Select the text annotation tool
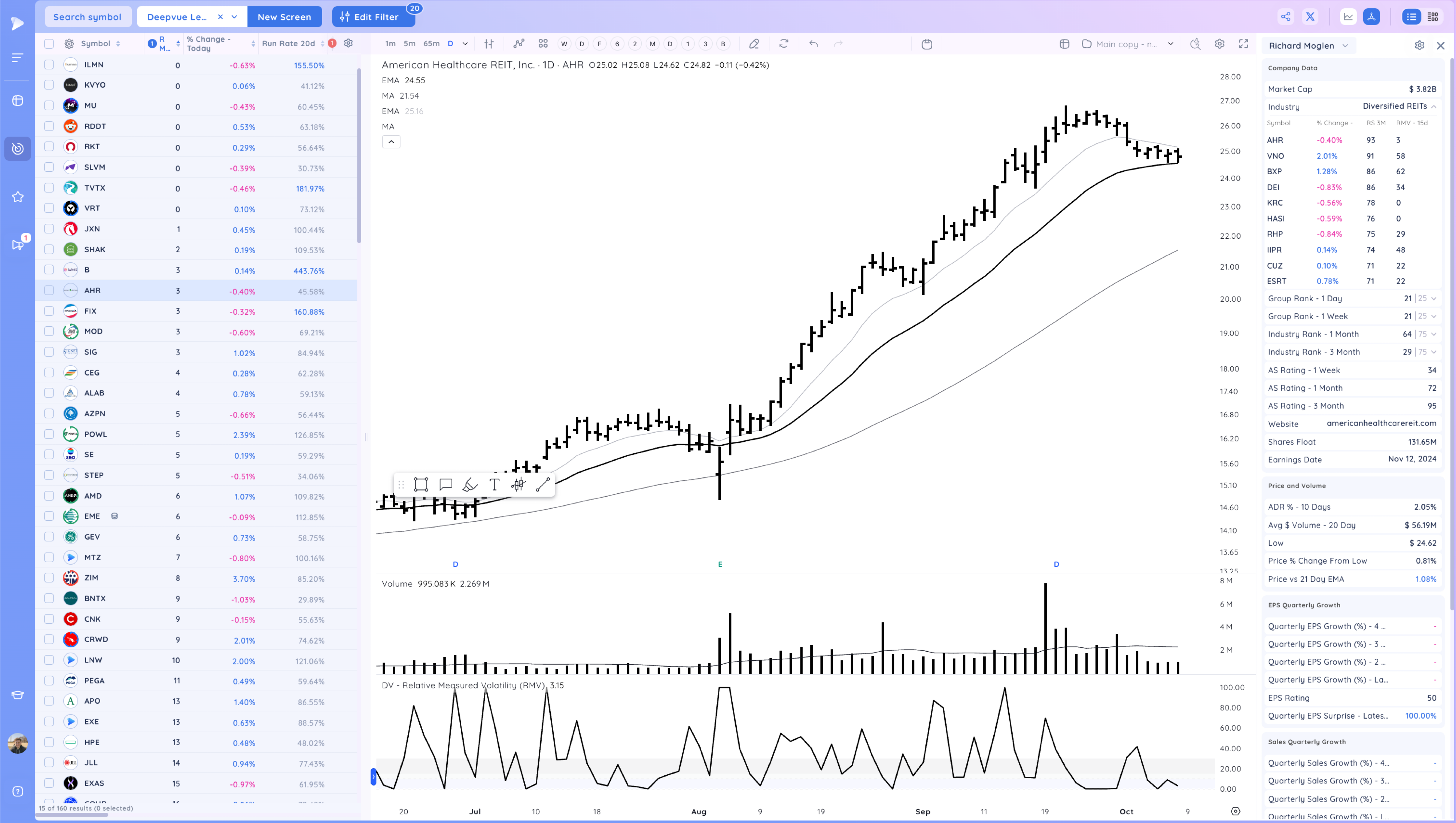 point(494,484)
